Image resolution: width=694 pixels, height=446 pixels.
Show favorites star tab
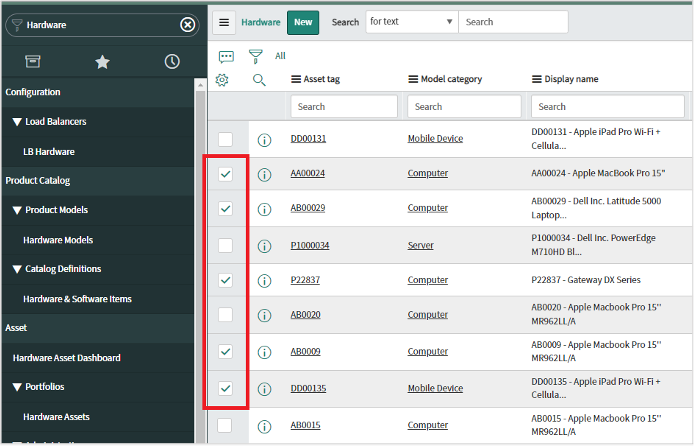[x=102, y=62]
